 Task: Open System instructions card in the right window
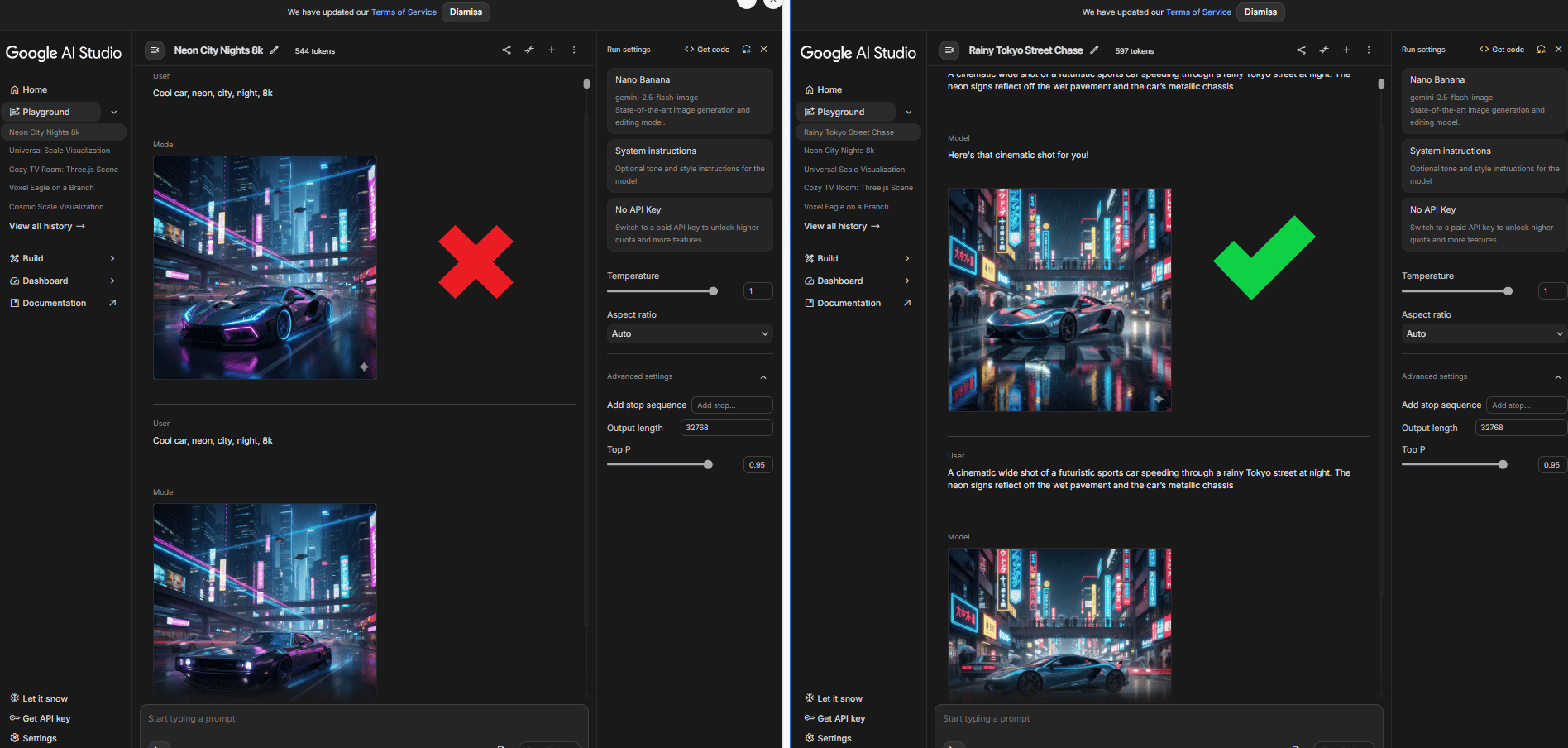pyautogui.click(x=1484, y=165)
